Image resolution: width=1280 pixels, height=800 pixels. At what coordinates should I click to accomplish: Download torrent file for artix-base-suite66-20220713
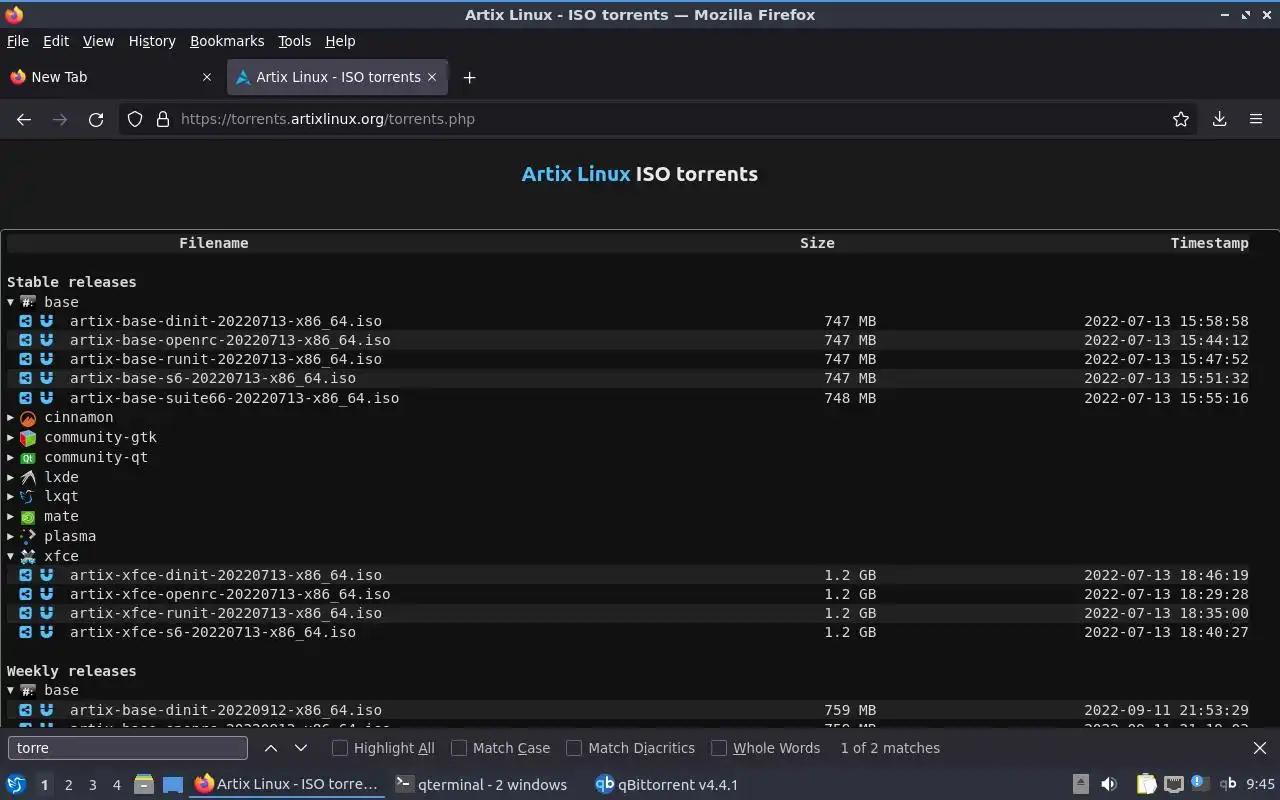26,398
